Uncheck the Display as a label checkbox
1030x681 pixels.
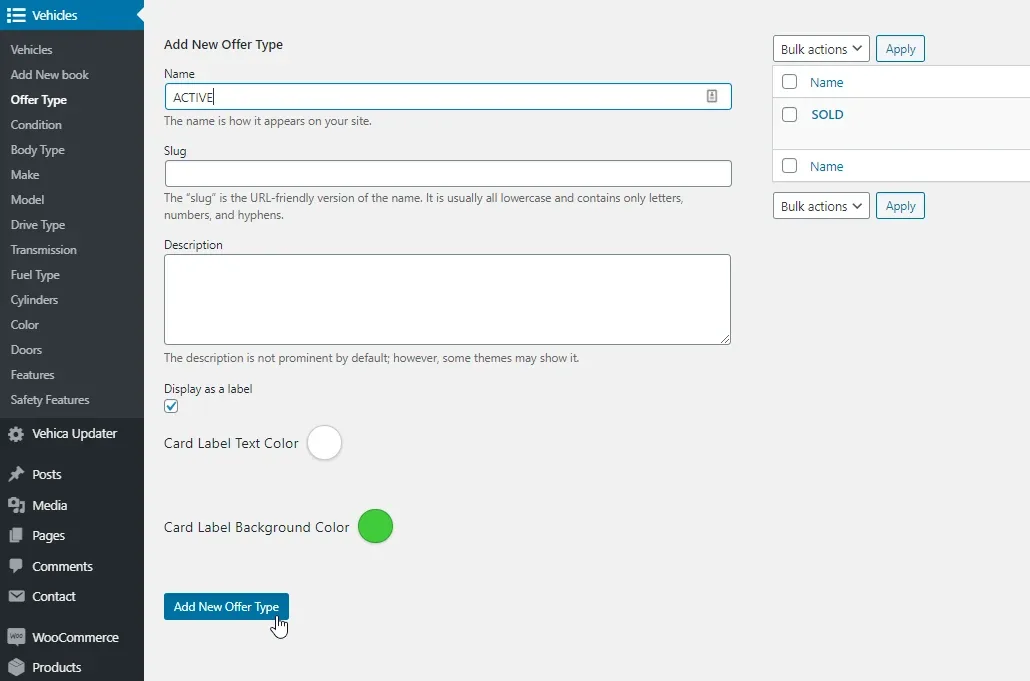[171, 406]
